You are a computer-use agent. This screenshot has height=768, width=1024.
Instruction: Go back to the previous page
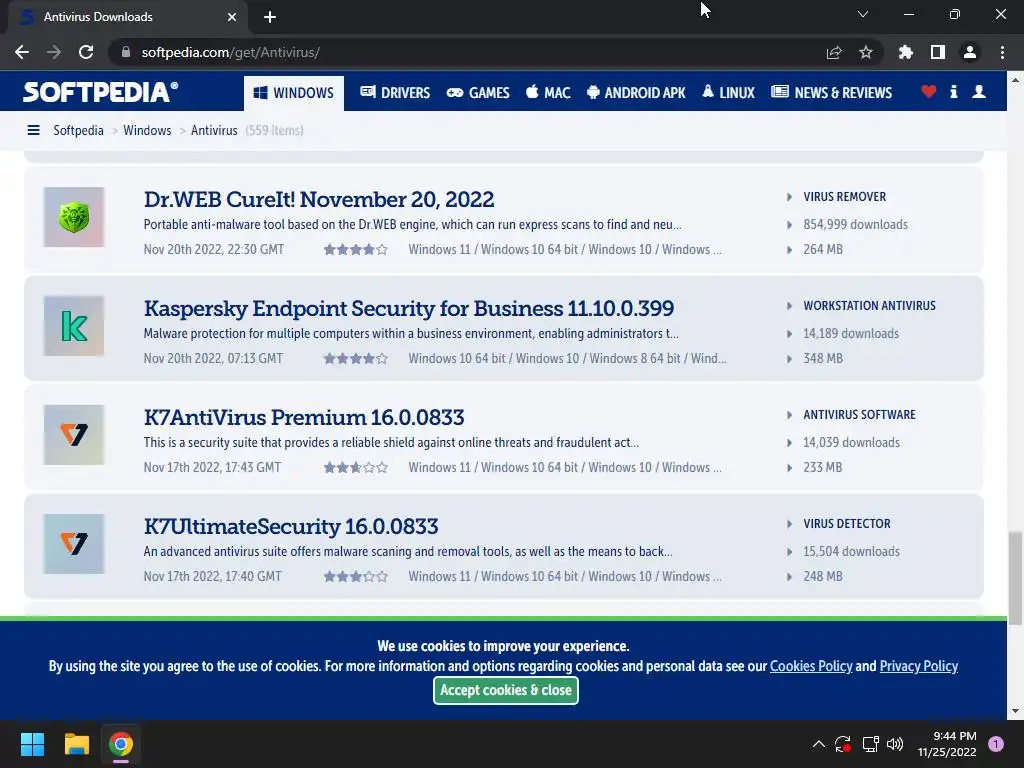(x=22, y=52)
